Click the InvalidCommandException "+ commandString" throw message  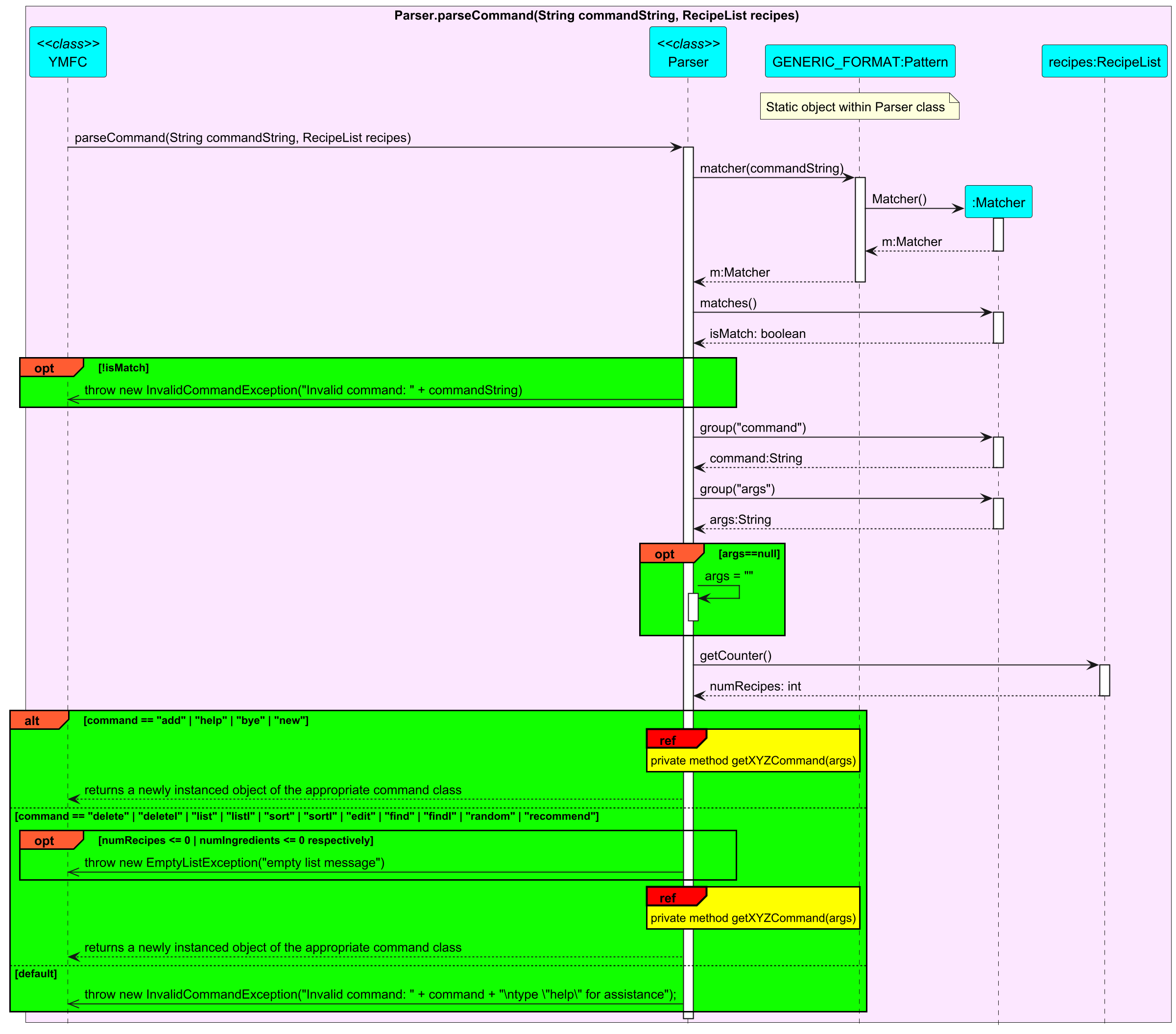click(303, 390)
